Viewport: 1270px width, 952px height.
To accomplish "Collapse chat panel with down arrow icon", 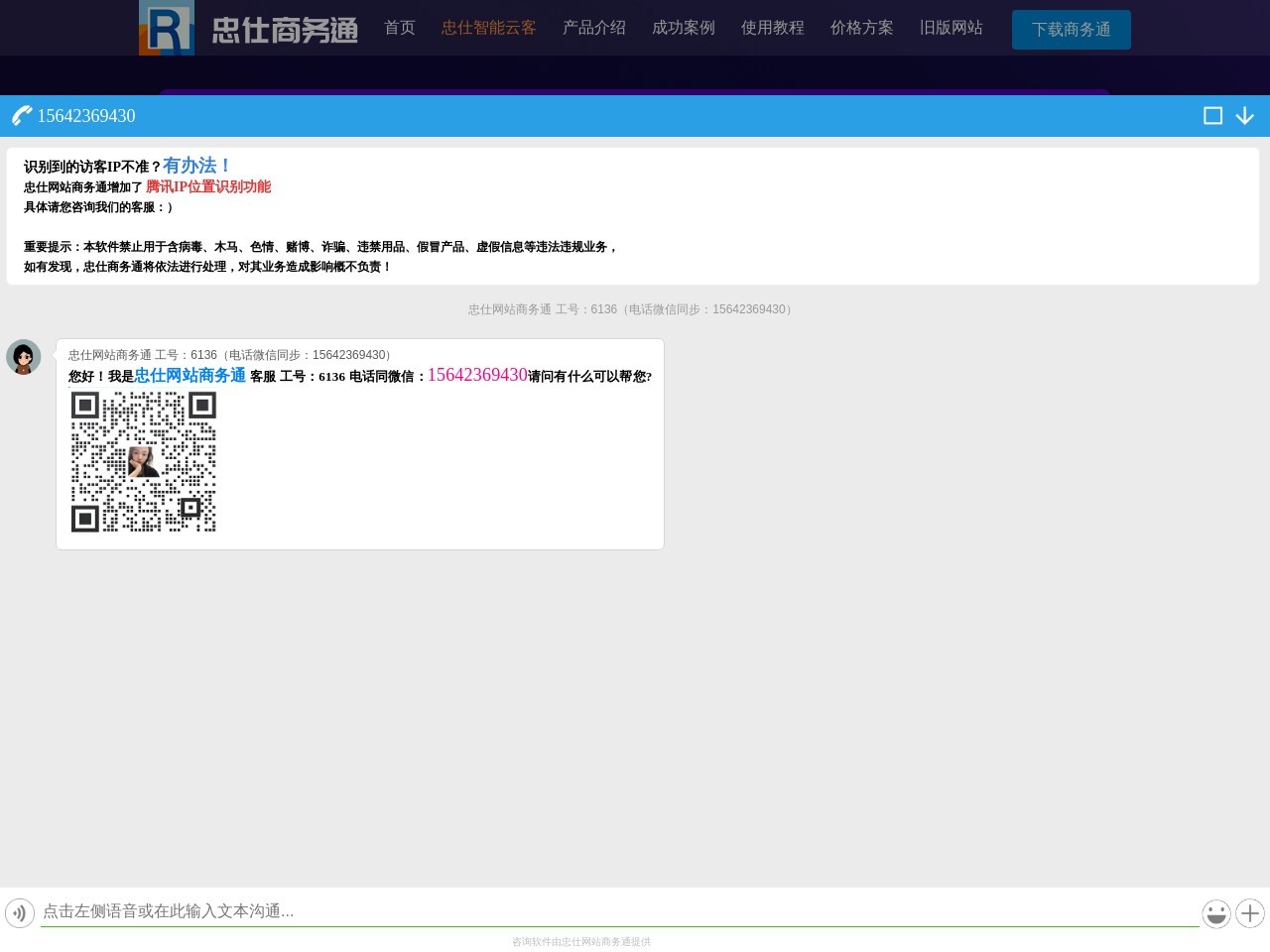I will click(1245, 116).
